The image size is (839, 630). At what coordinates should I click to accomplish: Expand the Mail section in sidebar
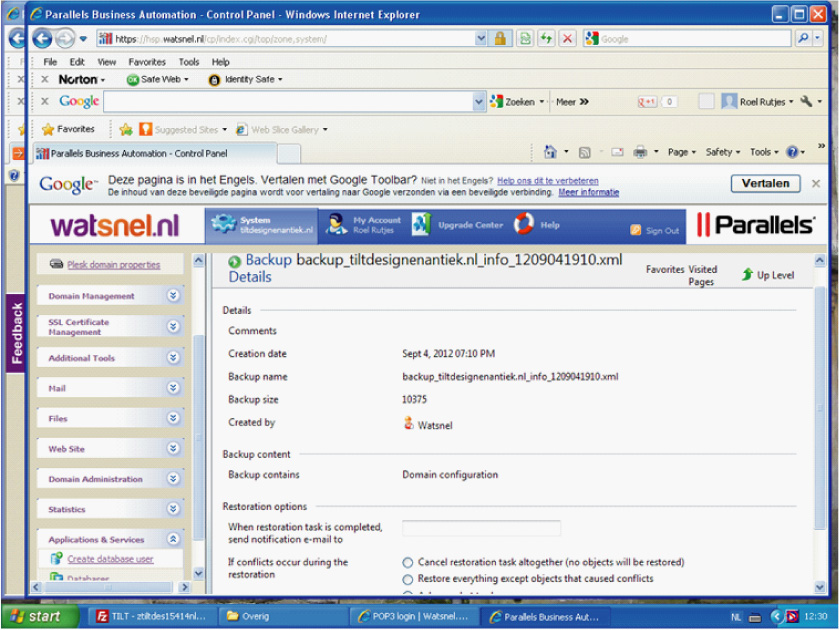173,388
